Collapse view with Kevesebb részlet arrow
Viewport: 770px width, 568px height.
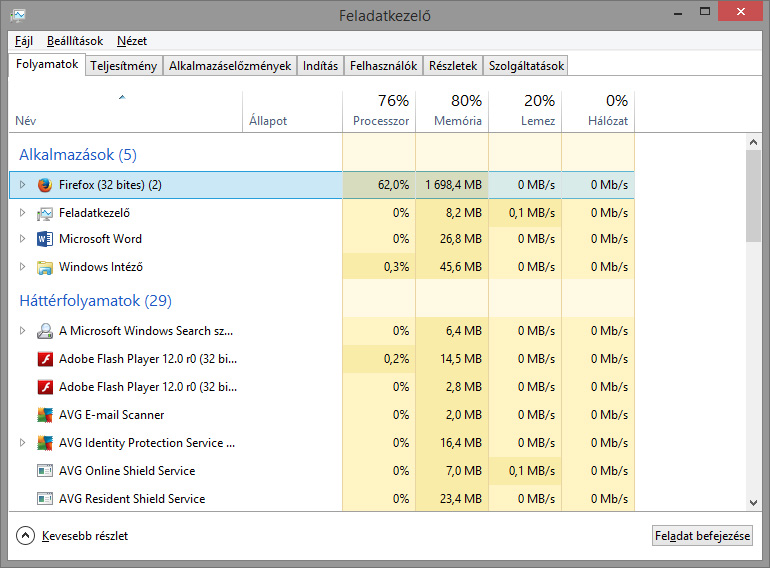coord(25,536)
